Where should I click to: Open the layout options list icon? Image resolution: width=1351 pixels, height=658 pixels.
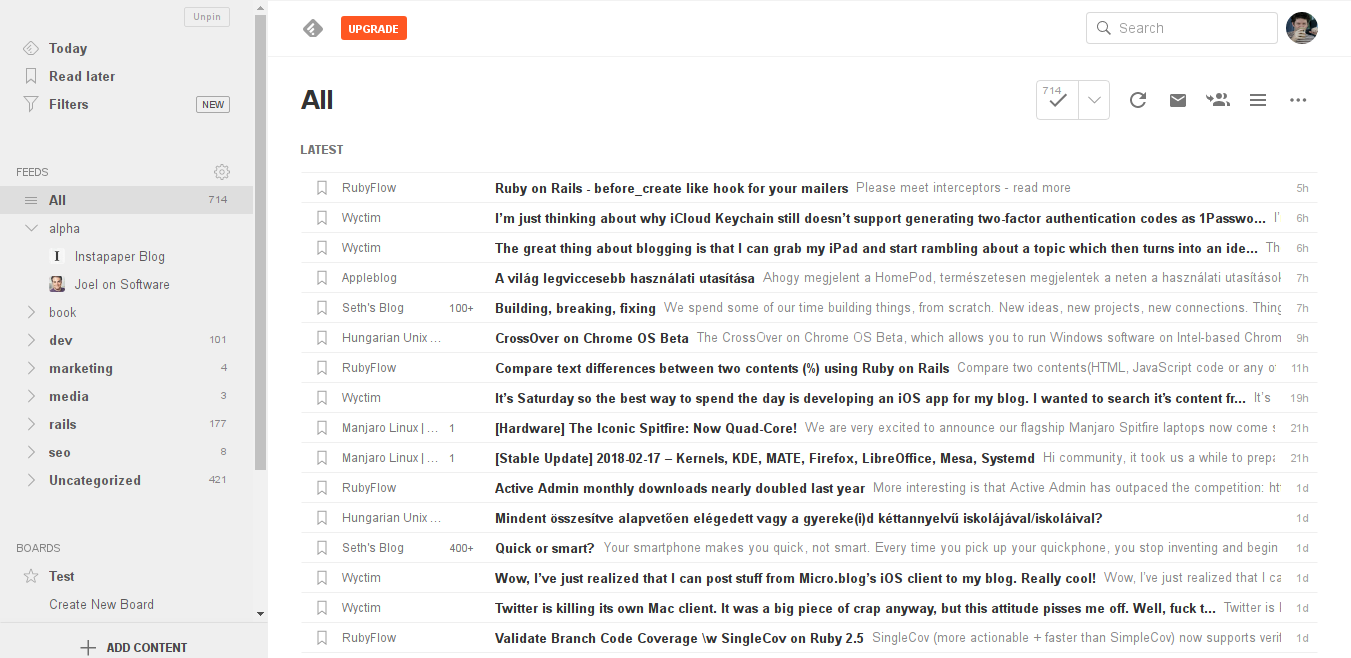(x=1258, y=100)
